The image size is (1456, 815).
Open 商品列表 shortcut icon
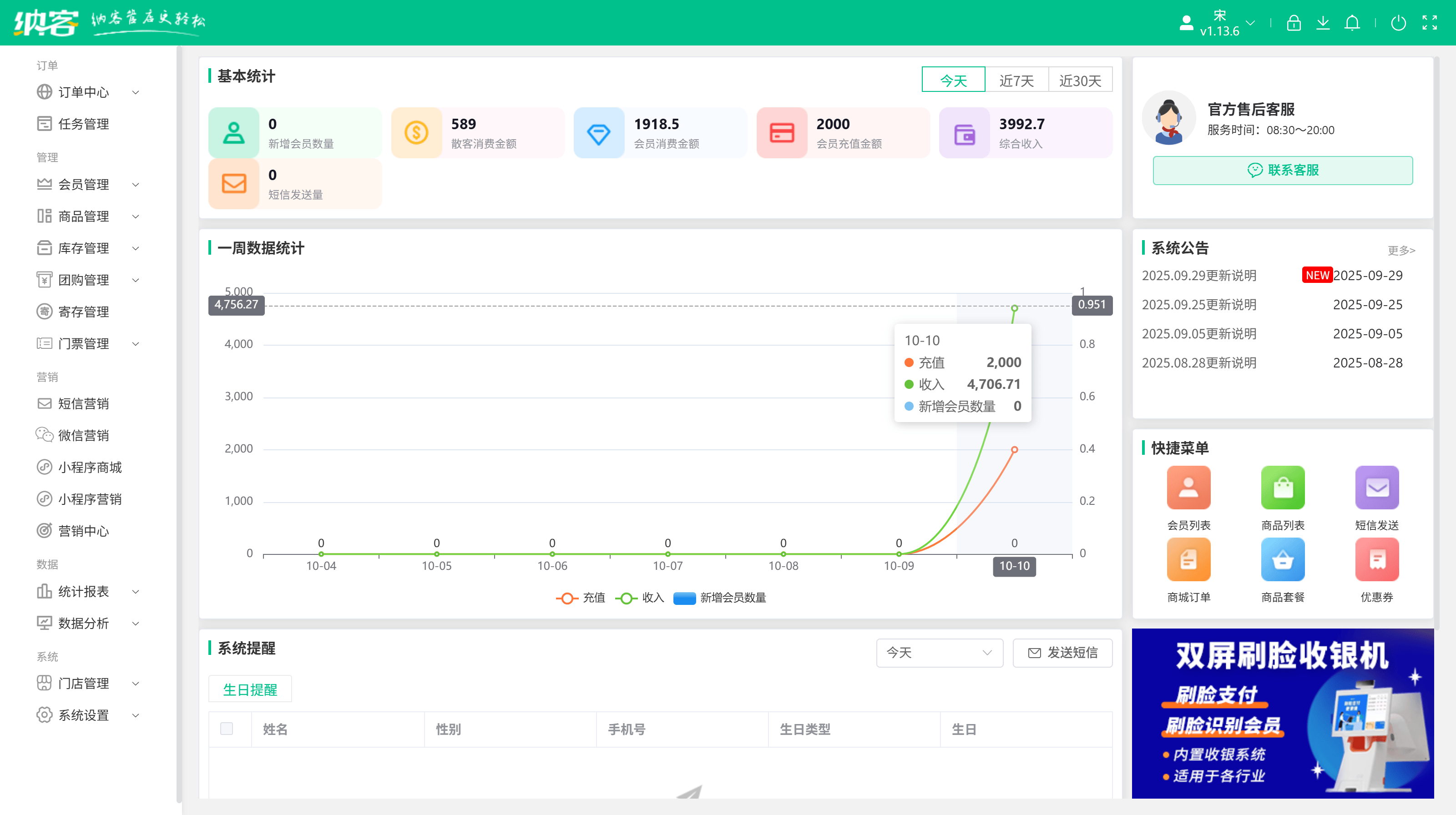(1283, 488)
